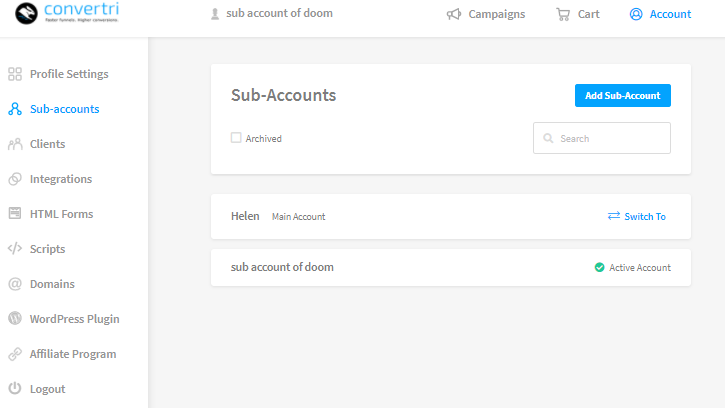Switch To the Helen main account

[x=637, y=216]
